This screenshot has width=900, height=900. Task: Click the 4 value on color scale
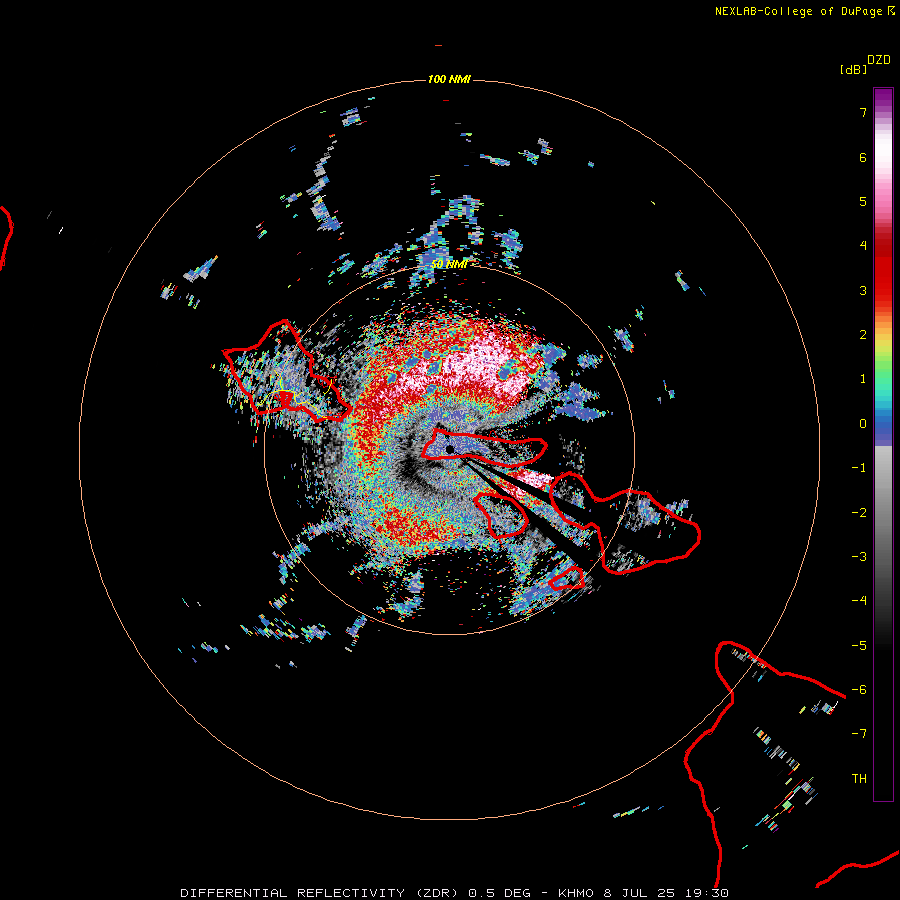(x=863, y=246)
